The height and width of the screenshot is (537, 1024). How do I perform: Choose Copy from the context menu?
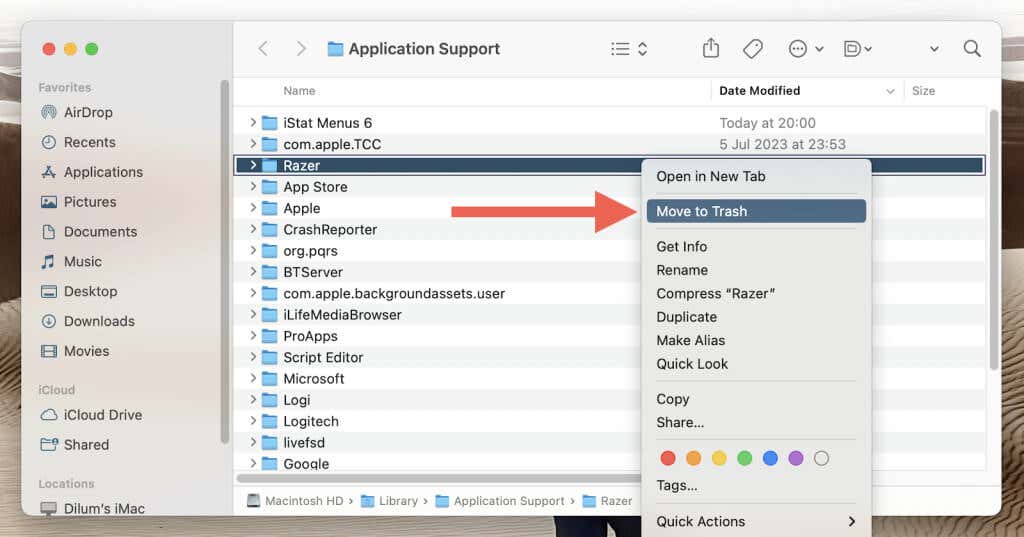(x=756, y=399)
